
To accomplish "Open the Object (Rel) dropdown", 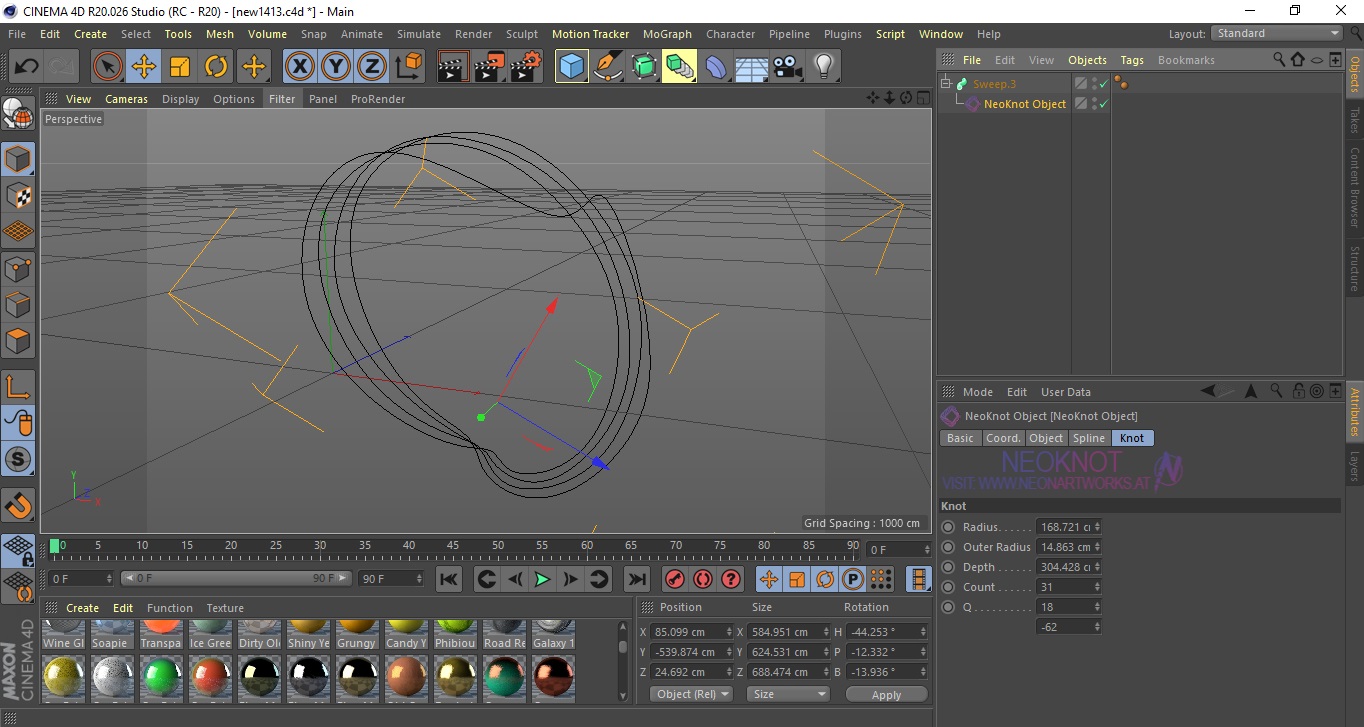I will (x=691, y=694).
